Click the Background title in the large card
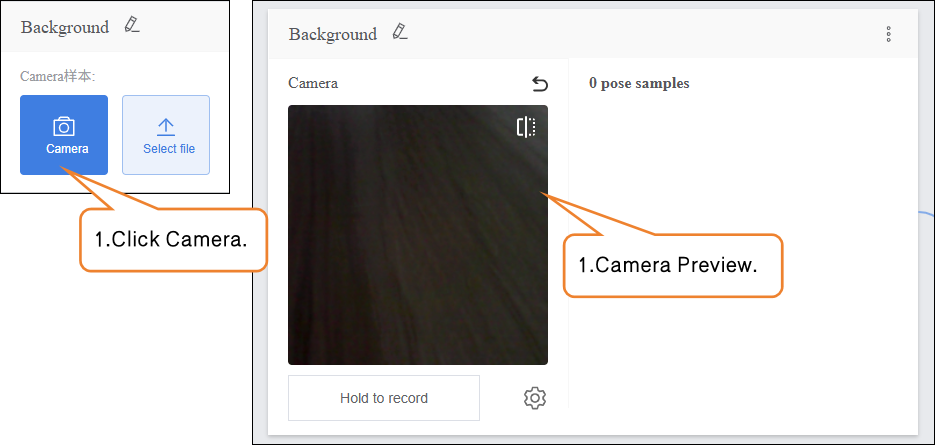Screen dimensions: 936x446 pos(333,34)
